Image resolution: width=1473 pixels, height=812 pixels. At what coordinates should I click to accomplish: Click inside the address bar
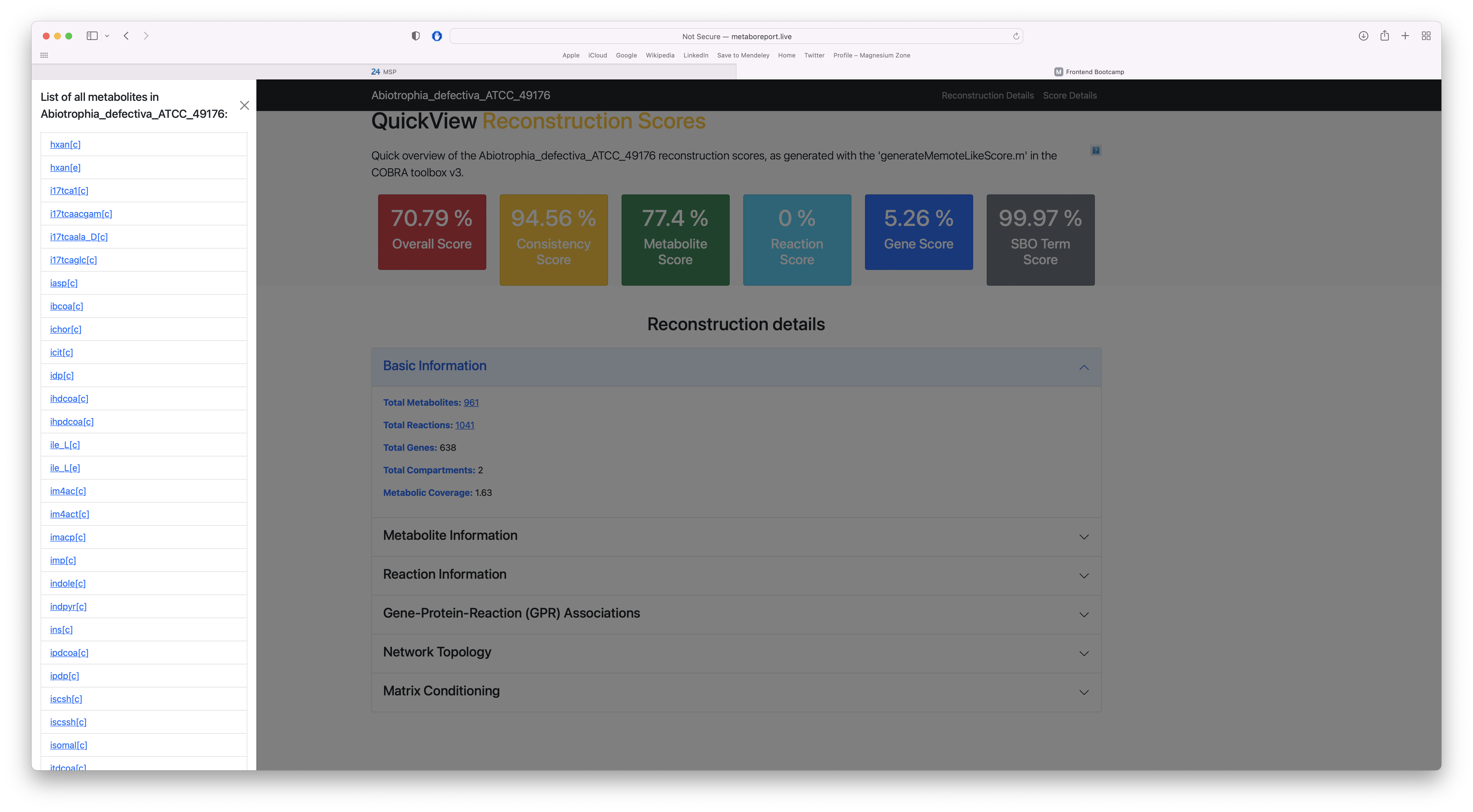point(736,36)
